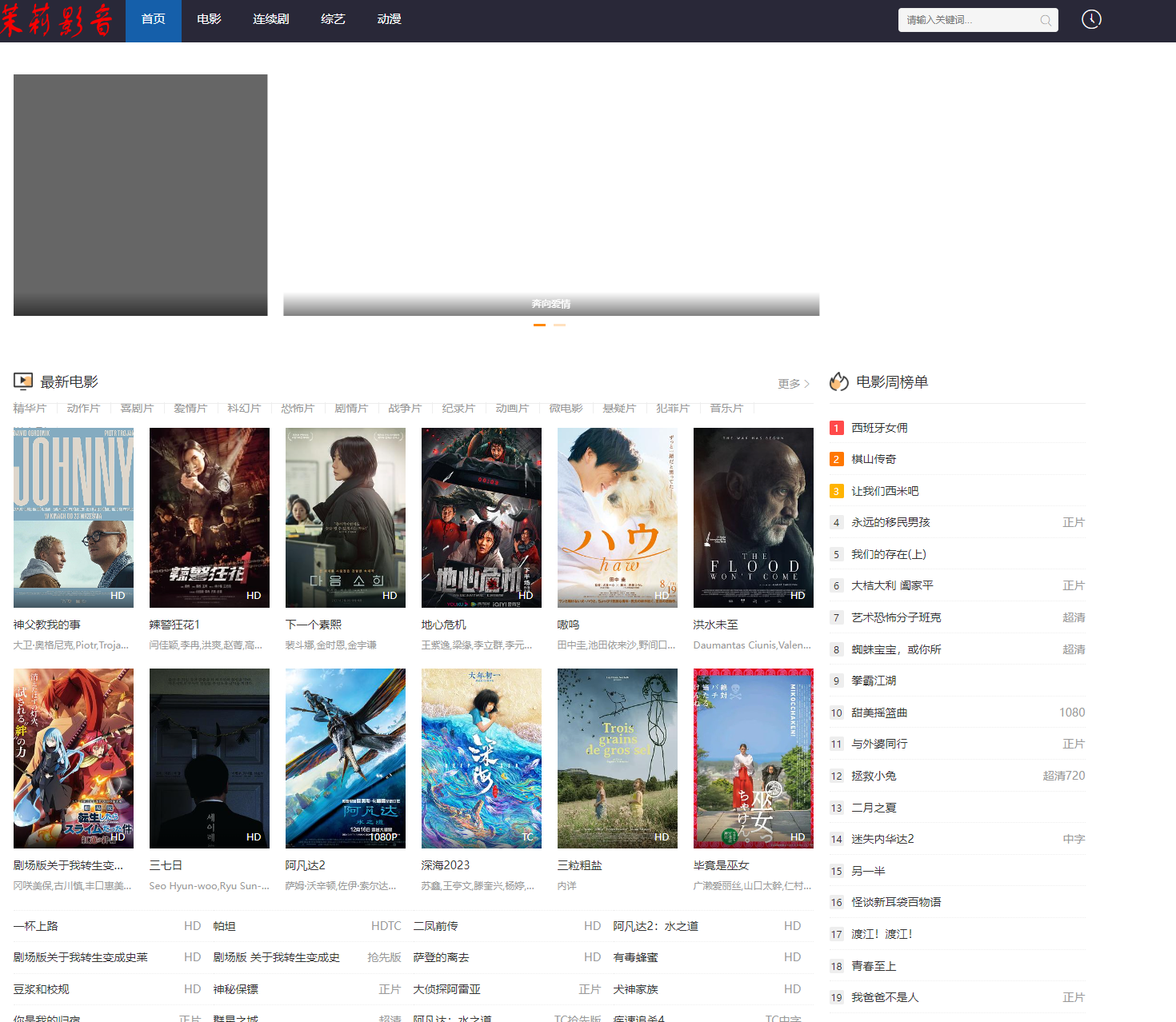Open list entry 帕坦
This screenshot has width=1176, height=1022.
225,926
